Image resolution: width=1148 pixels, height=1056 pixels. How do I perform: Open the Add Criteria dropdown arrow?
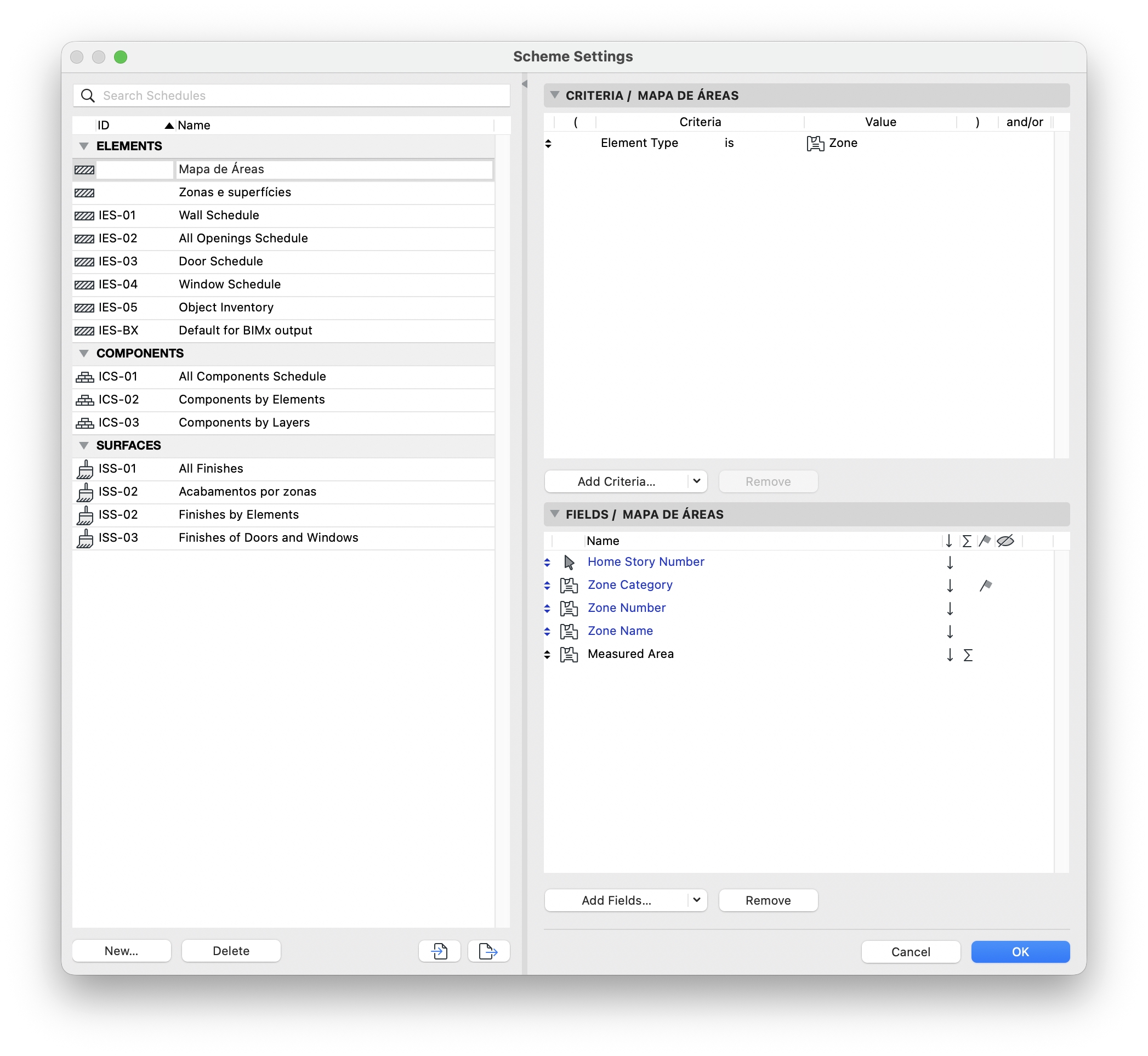coord(697,481)
